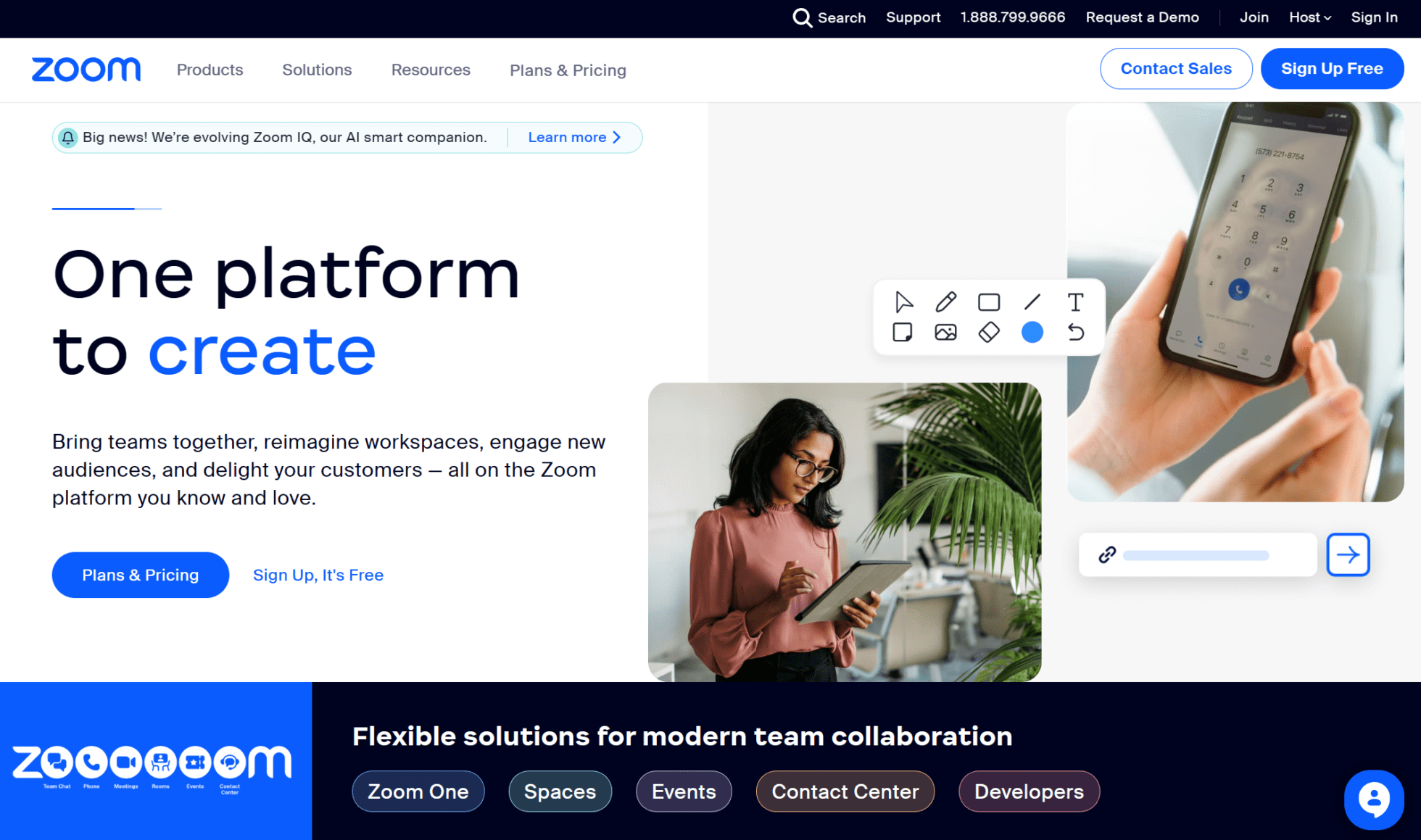1421x840 pixels.
Task: Click the Zoom One solutions tab
Action: tap(419, 791)
